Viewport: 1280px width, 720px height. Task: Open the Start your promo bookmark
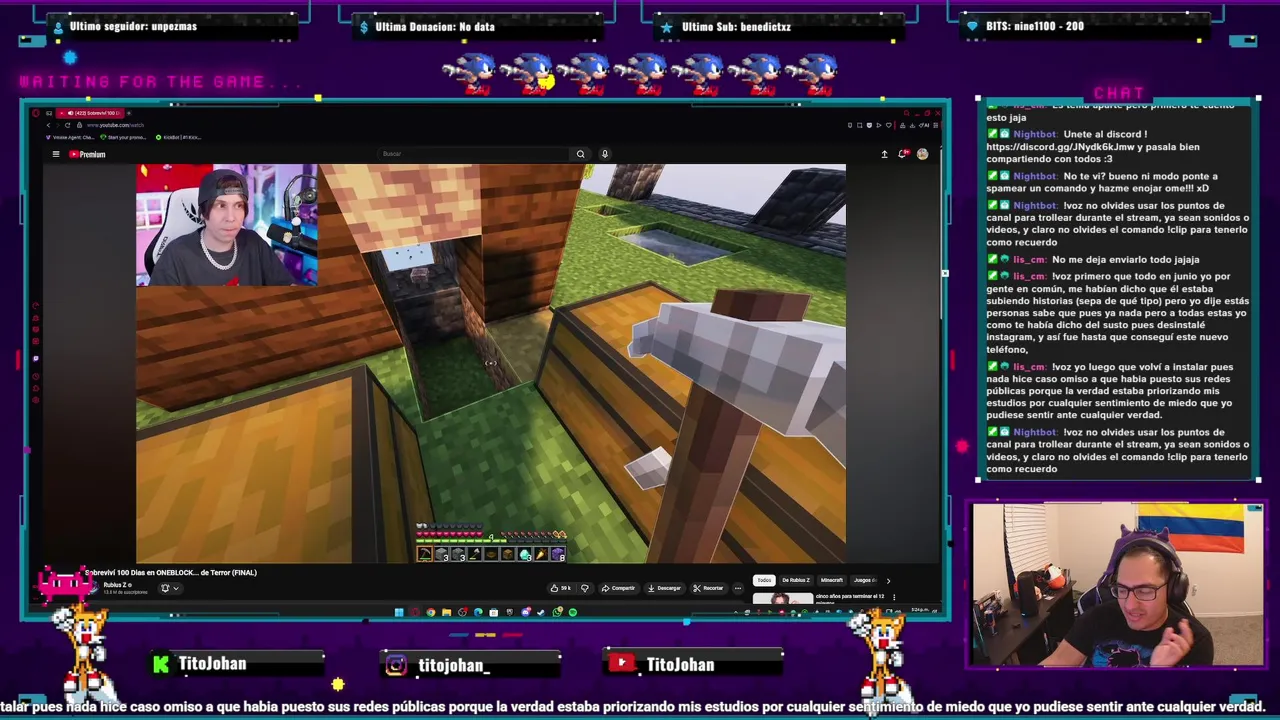pyautogui.click(x=124, y=137)
